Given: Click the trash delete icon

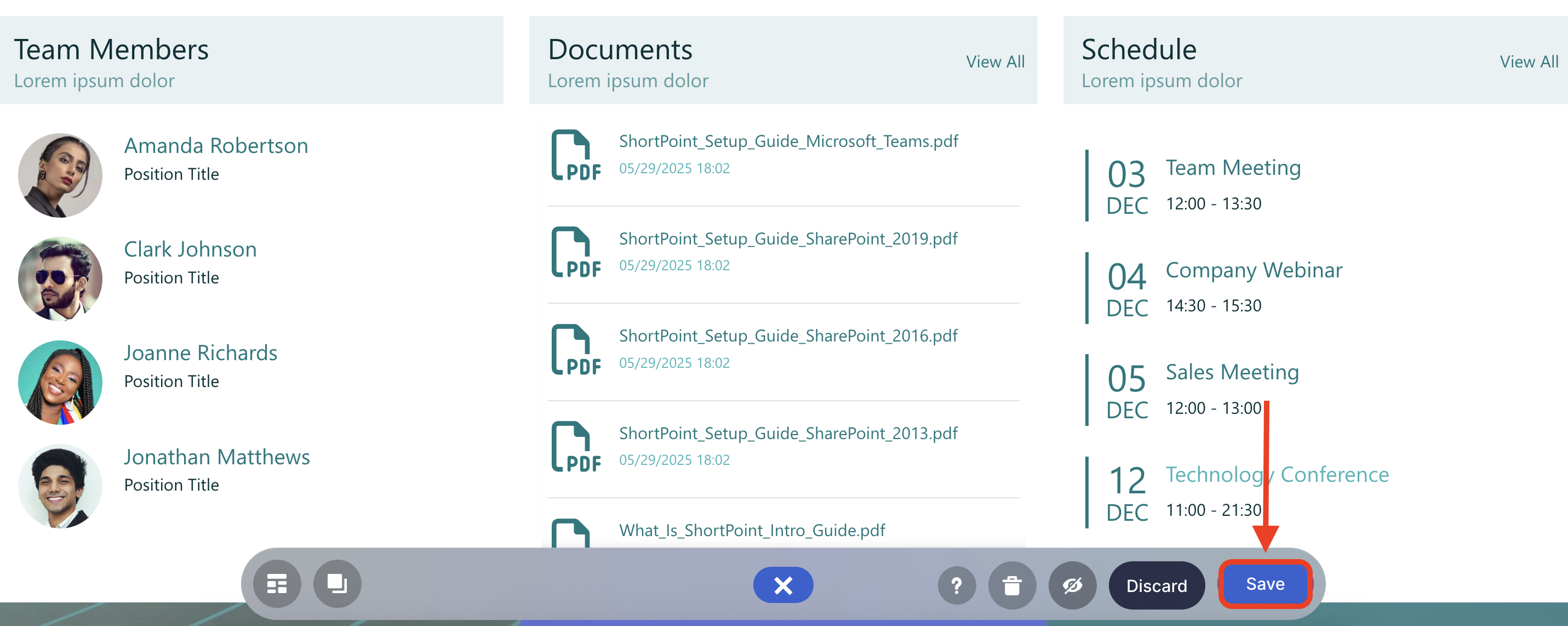Looking at the screenshot, I should tap(1012, 585).
